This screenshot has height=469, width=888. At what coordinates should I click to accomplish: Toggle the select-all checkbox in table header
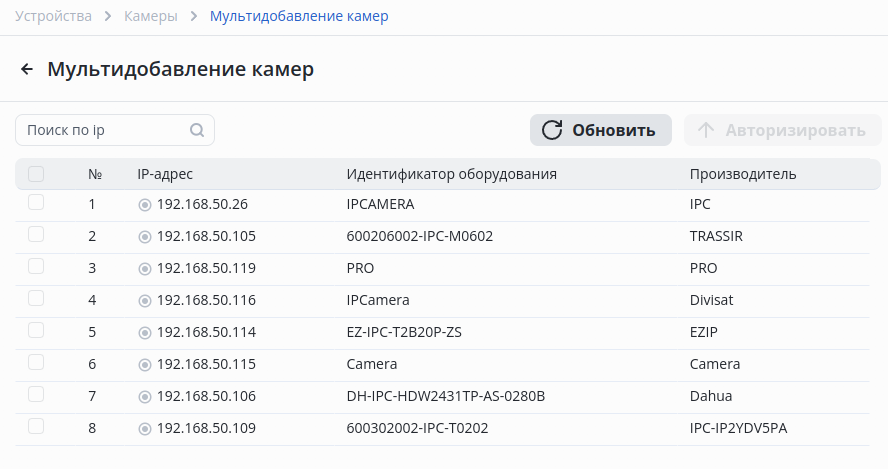click(36, 174)
